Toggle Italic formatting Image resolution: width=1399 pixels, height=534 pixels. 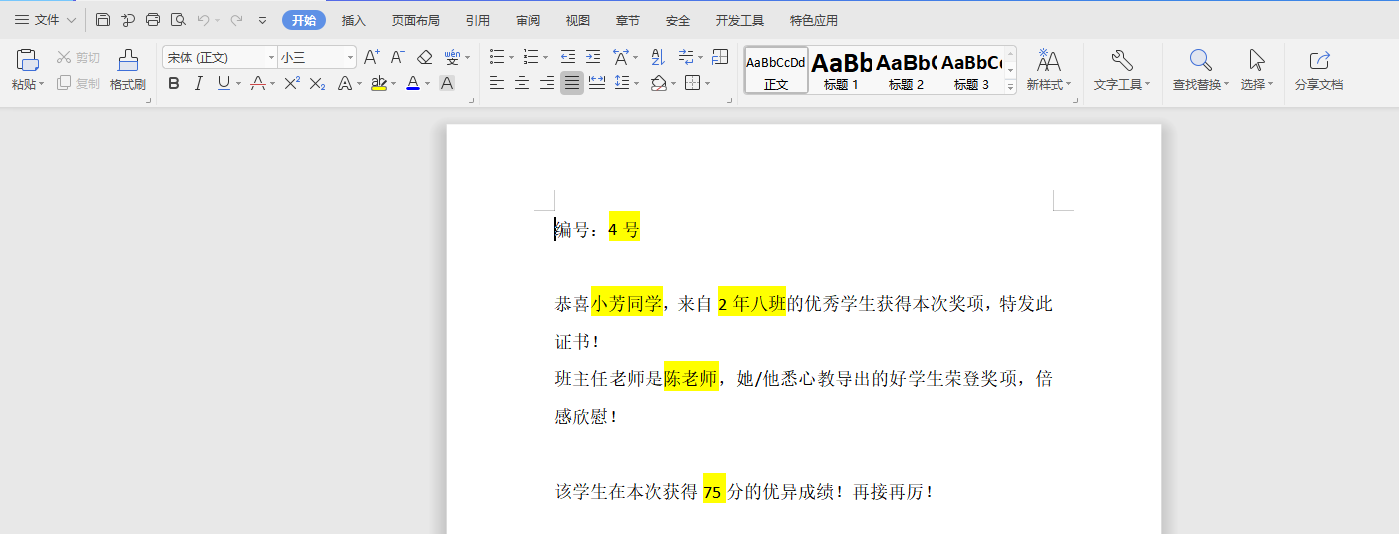[x=198, y=84]
